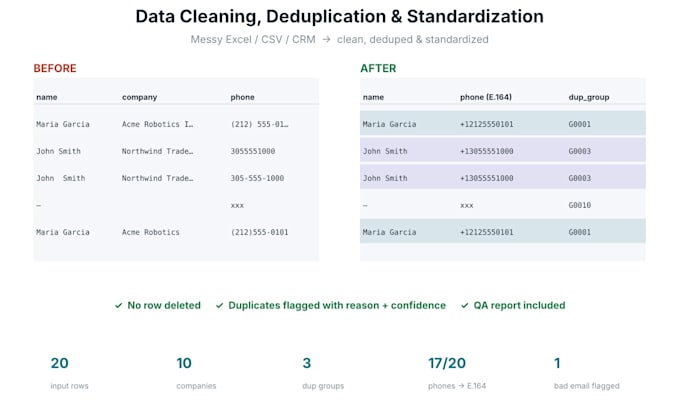This screenshot has width=680, height=409.
Task: Click 'Duplicates flagged with reason + confidence'
Action: 337,305
